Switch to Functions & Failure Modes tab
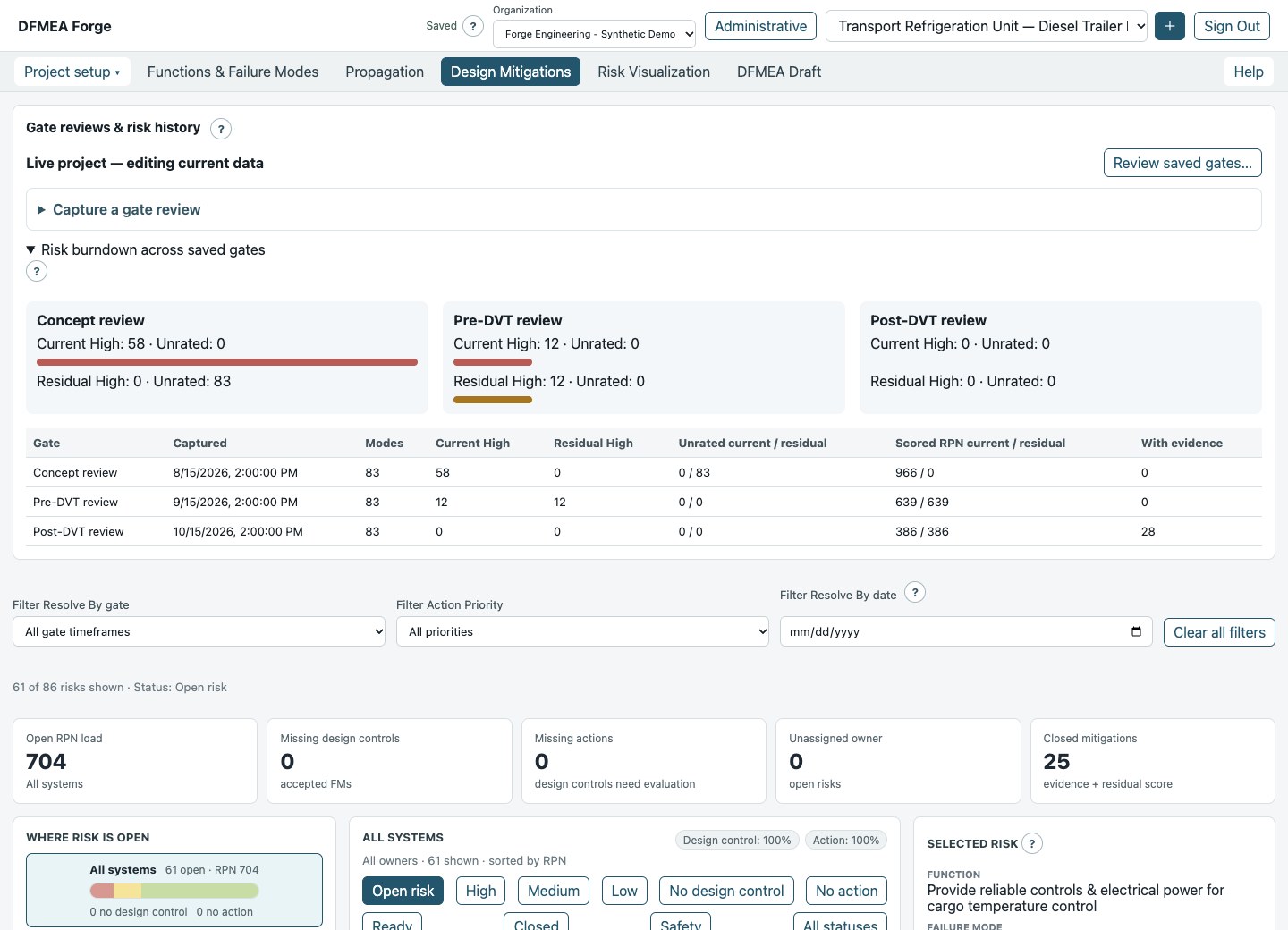 tap(233, 72)
